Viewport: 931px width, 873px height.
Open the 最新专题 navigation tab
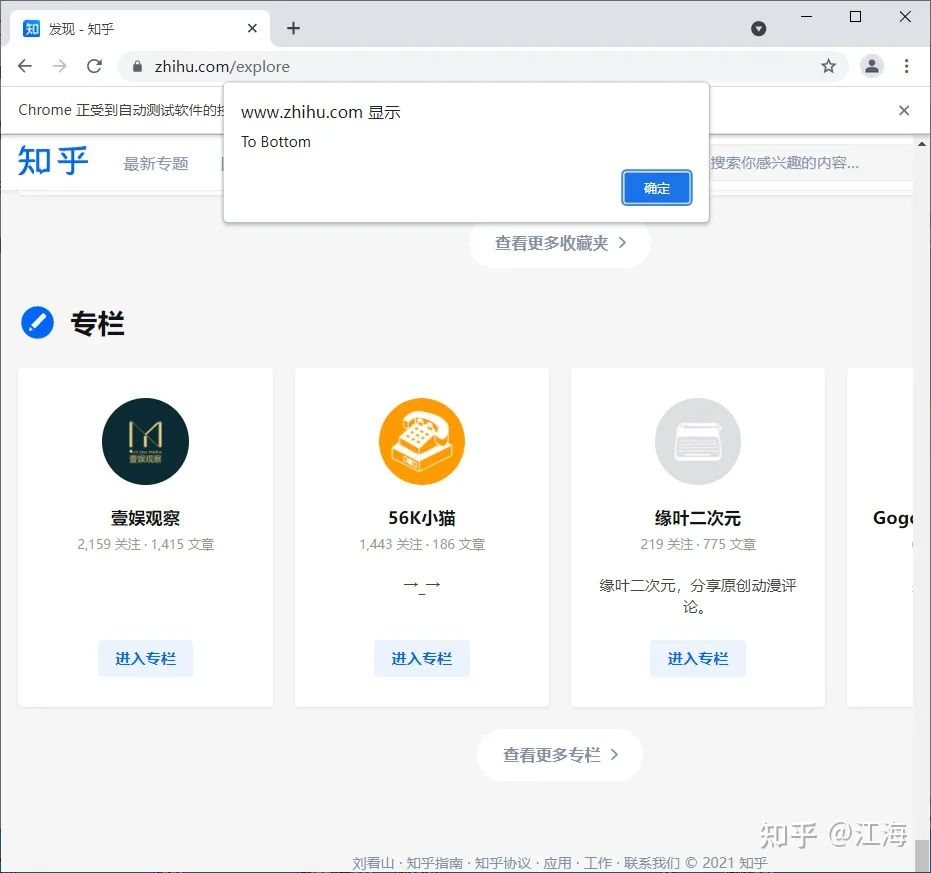coord(156,164)
